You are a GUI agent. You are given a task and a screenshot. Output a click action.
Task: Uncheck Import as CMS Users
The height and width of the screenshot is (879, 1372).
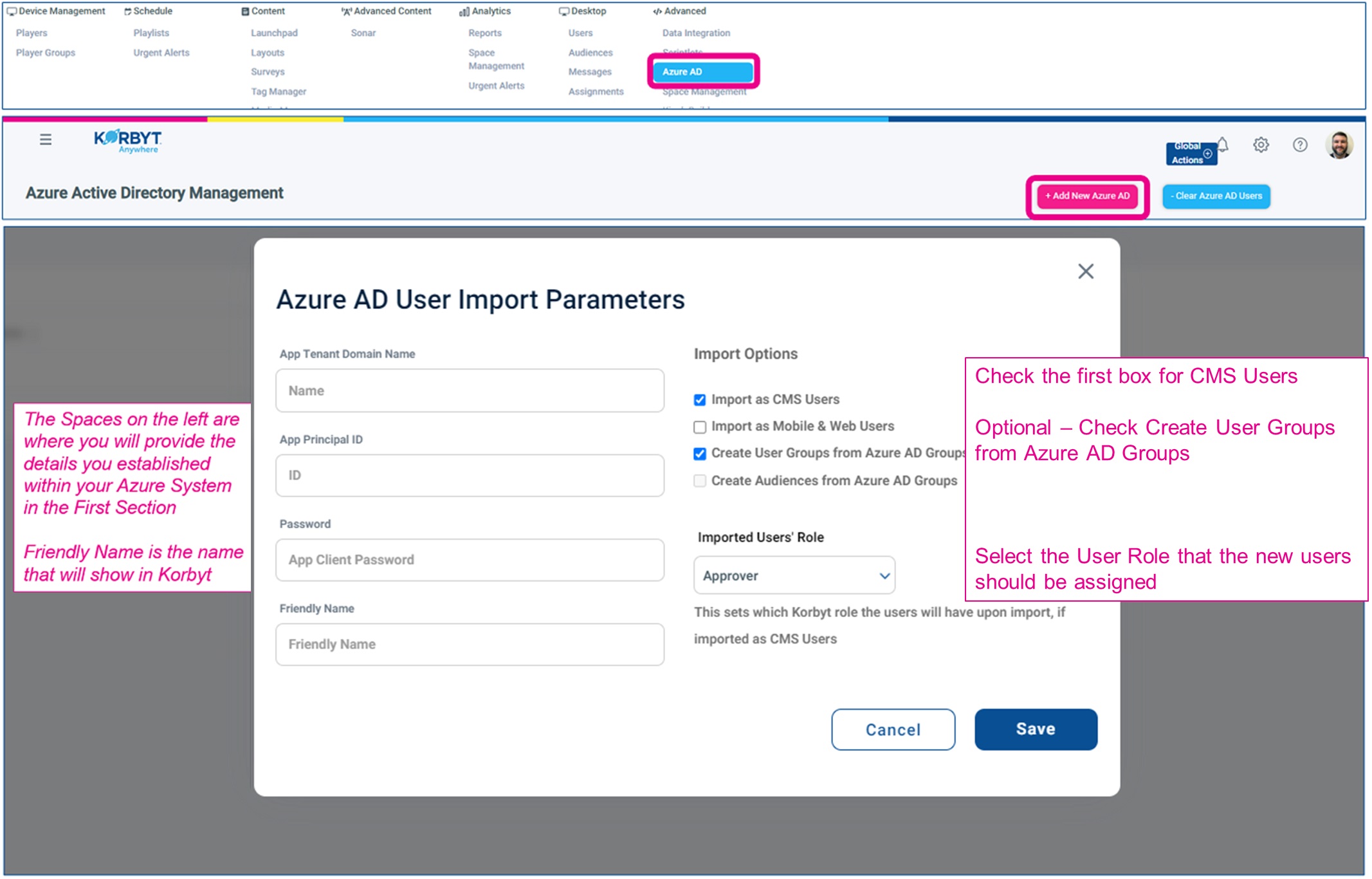(x=700, y=400)
